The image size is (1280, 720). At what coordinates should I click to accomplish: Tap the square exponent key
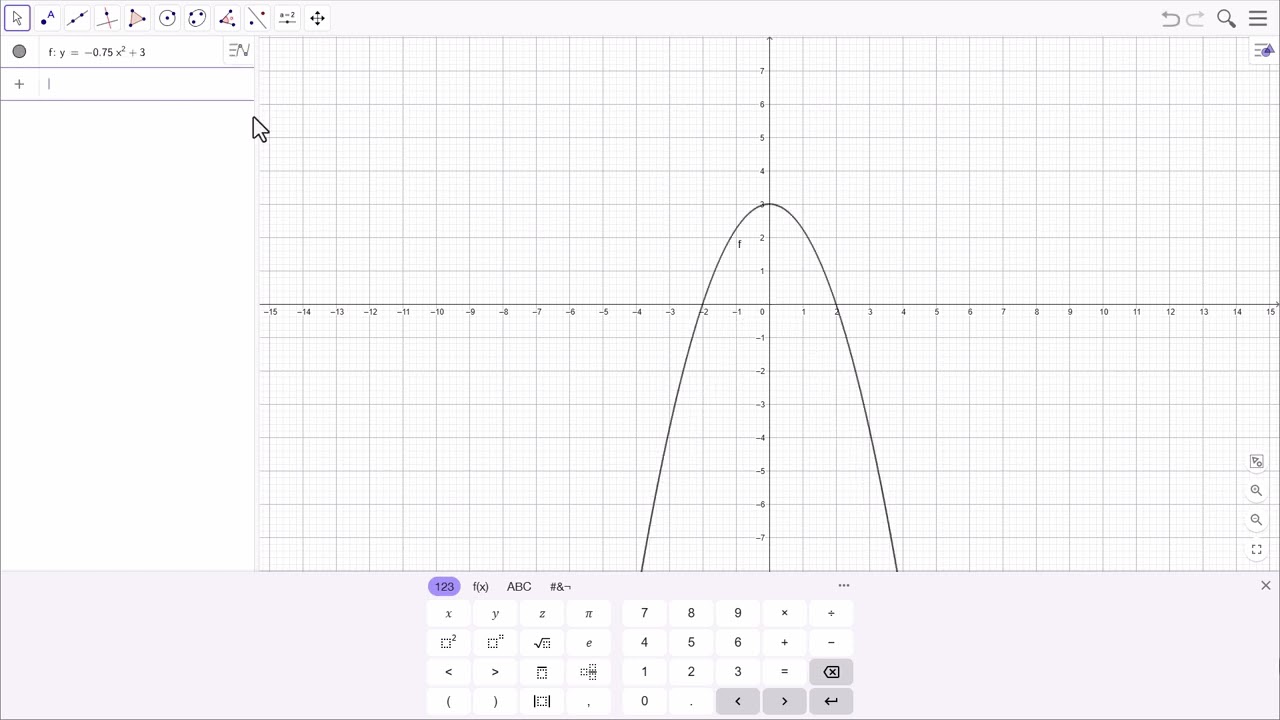coord(448,643)
